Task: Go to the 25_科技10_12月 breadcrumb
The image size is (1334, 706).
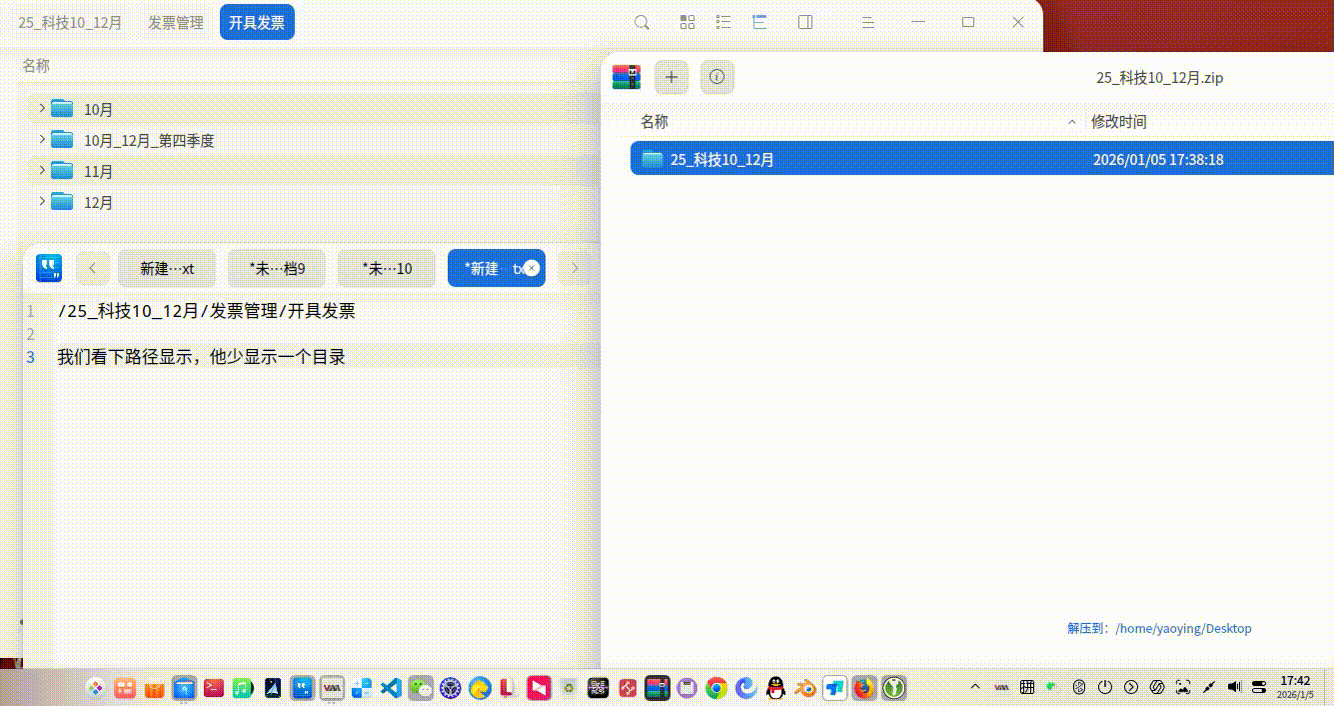Action: [x=70, y=22]
